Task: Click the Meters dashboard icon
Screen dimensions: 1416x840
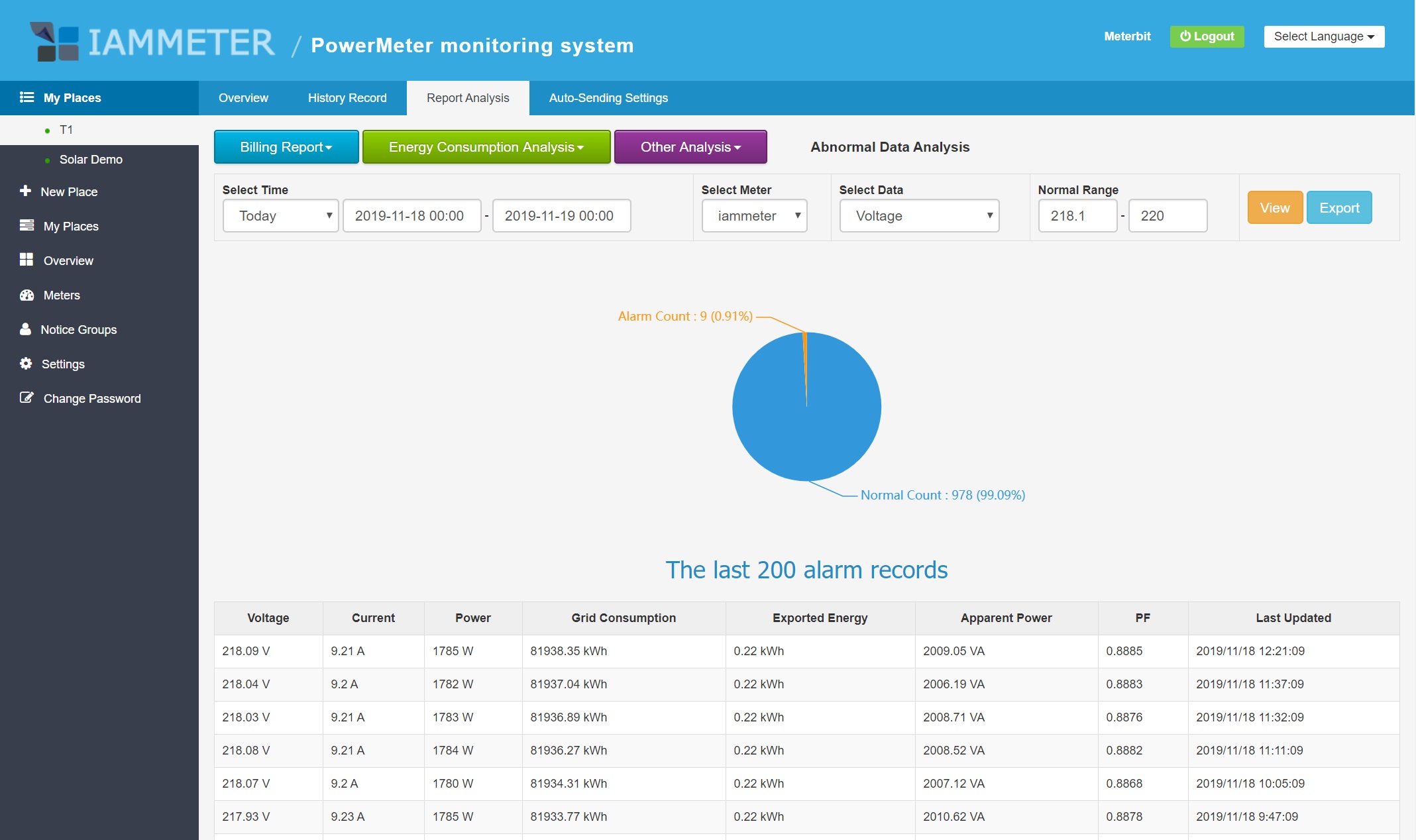Action: pos(27,295)
